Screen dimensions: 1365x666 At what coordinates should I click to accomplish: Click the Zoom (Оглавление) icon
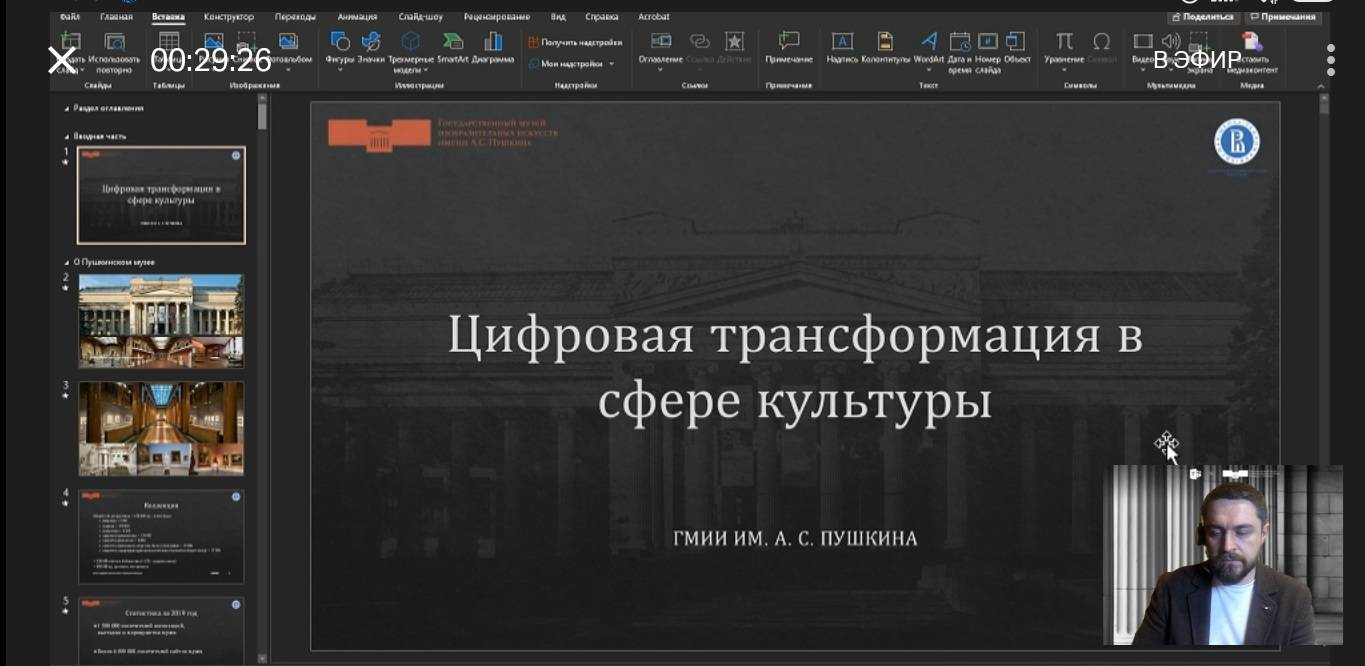[661, 41]
